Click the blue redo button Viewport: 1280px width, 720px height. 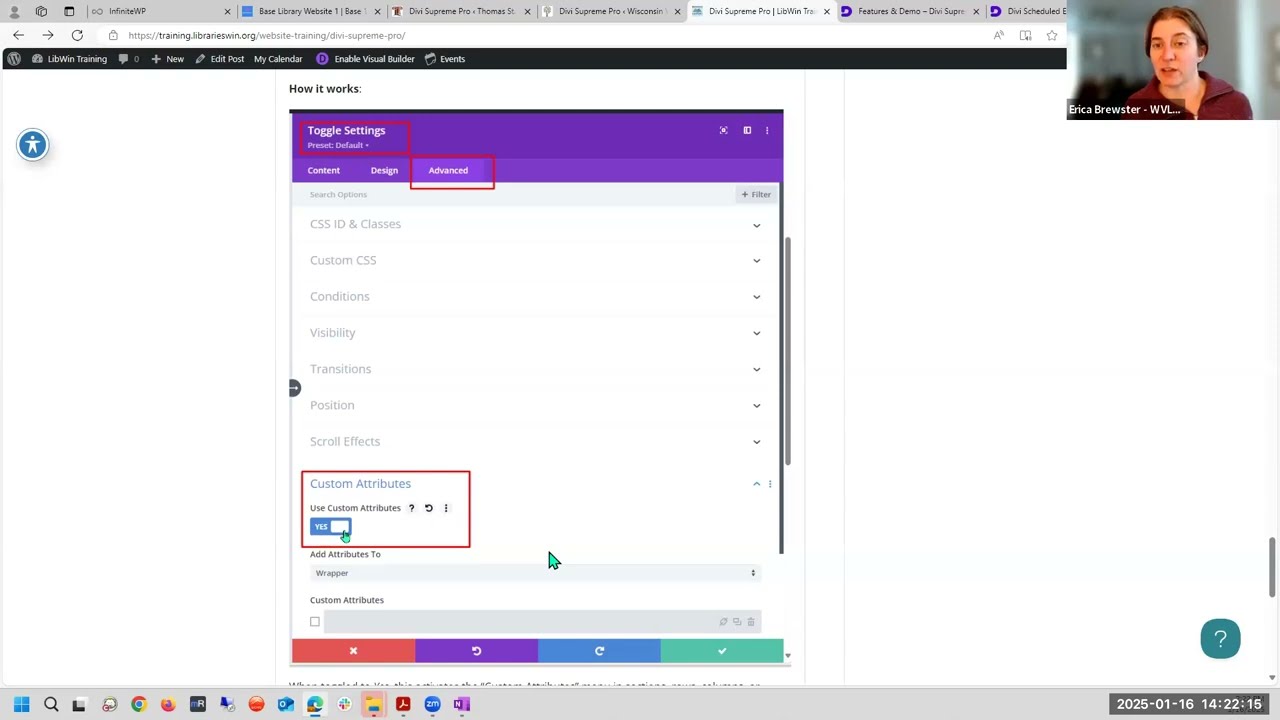[599, 651]
